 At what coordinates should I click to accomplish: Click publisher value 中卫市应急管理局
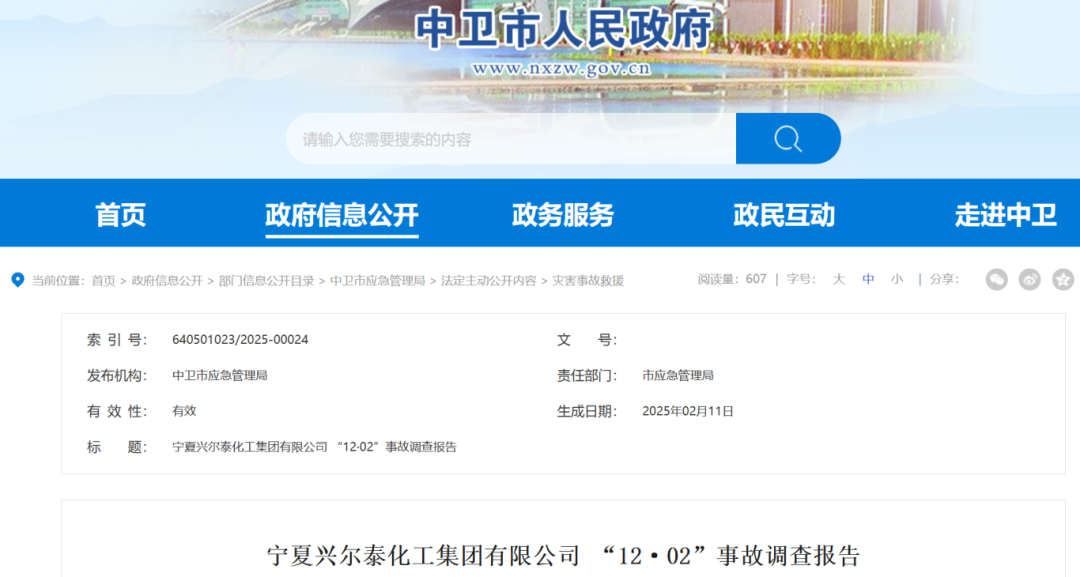pyautogui.click(x=220, y=375)
